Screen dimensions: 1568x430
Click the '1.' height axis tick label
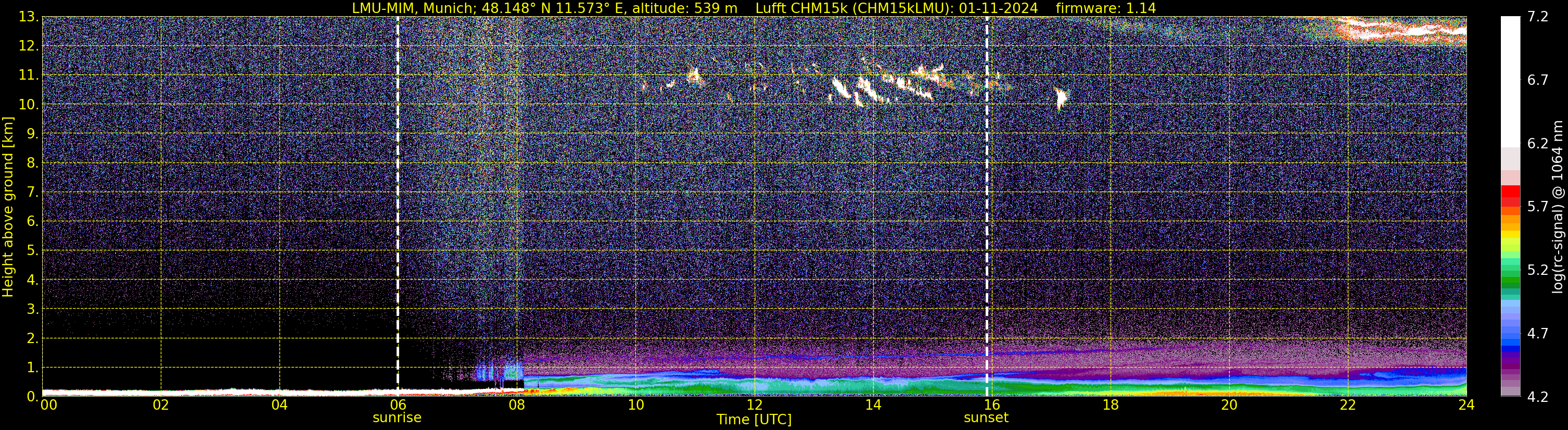(x=33, y=368)
